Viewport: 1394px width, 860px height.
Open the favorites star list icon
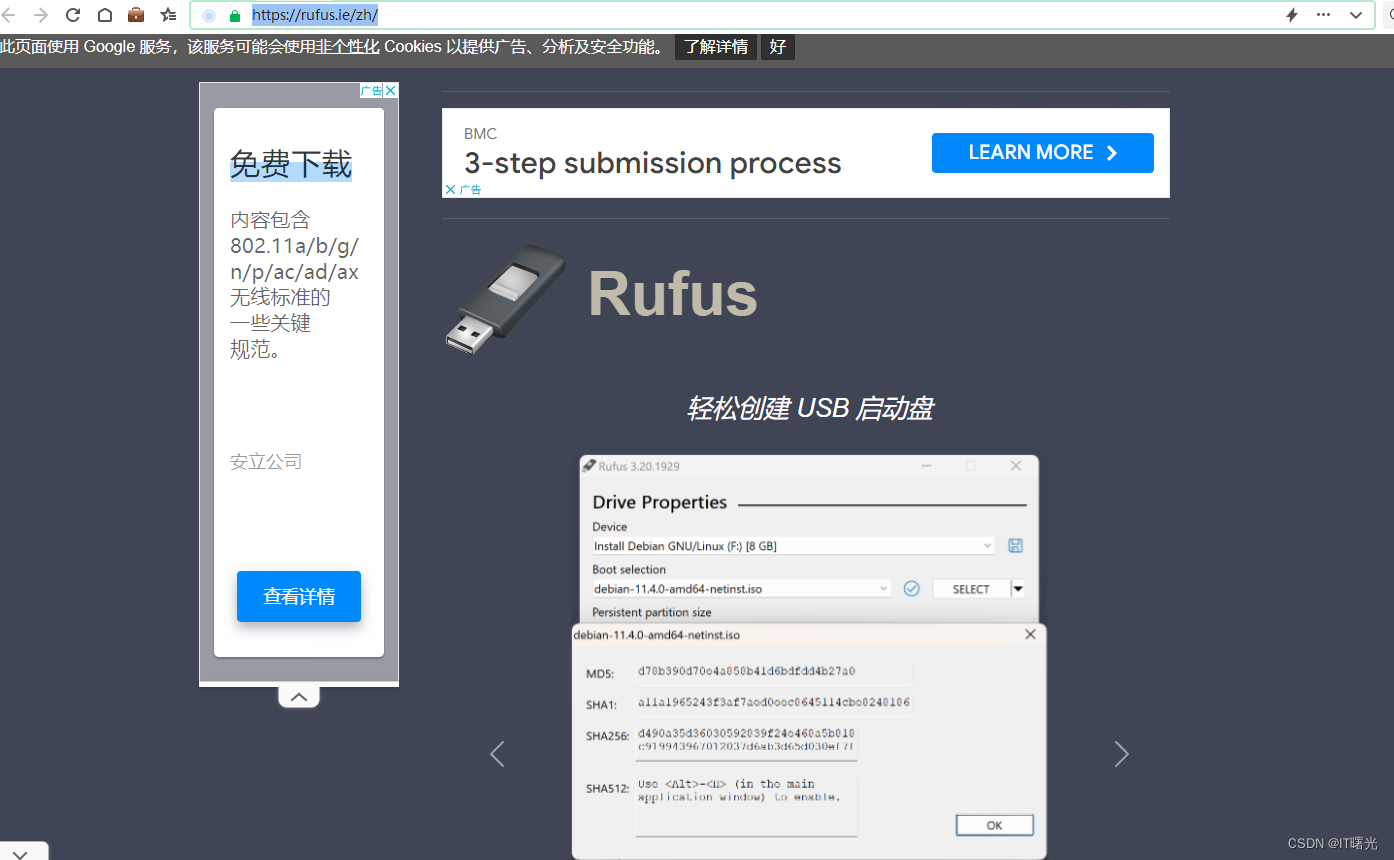pos(168,15)
